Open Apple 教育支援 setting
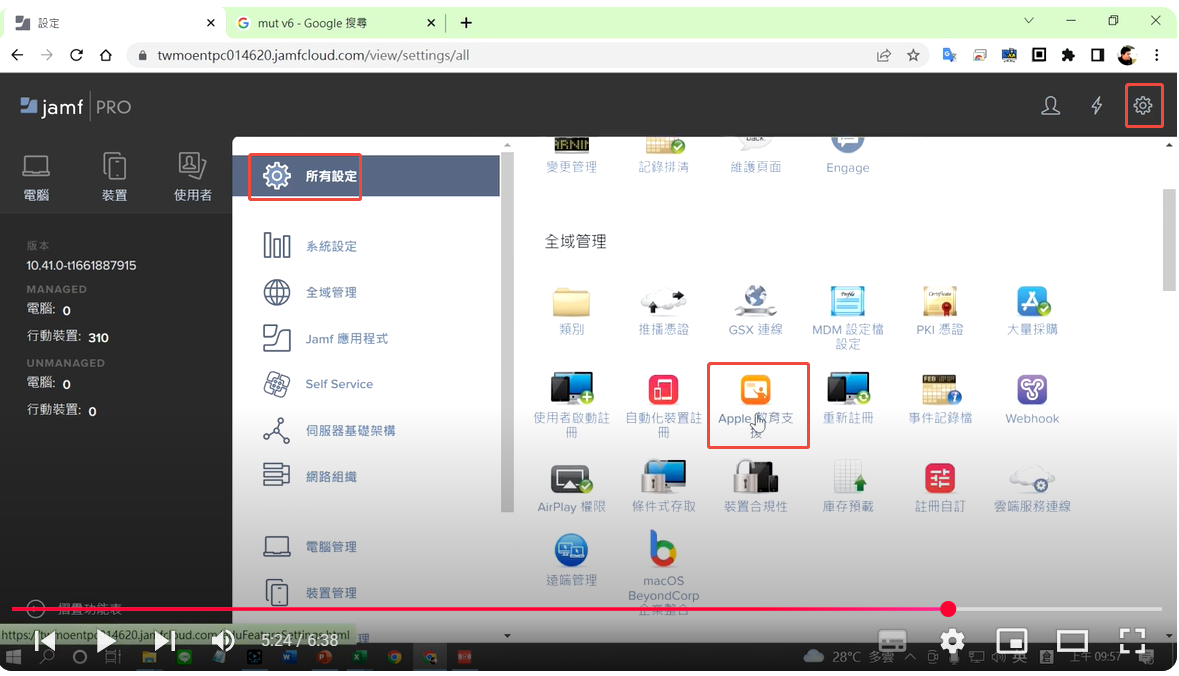Image resolution: width=1179 pixels, height=676 pixels. pyautogui.click(x=756, y=390)
